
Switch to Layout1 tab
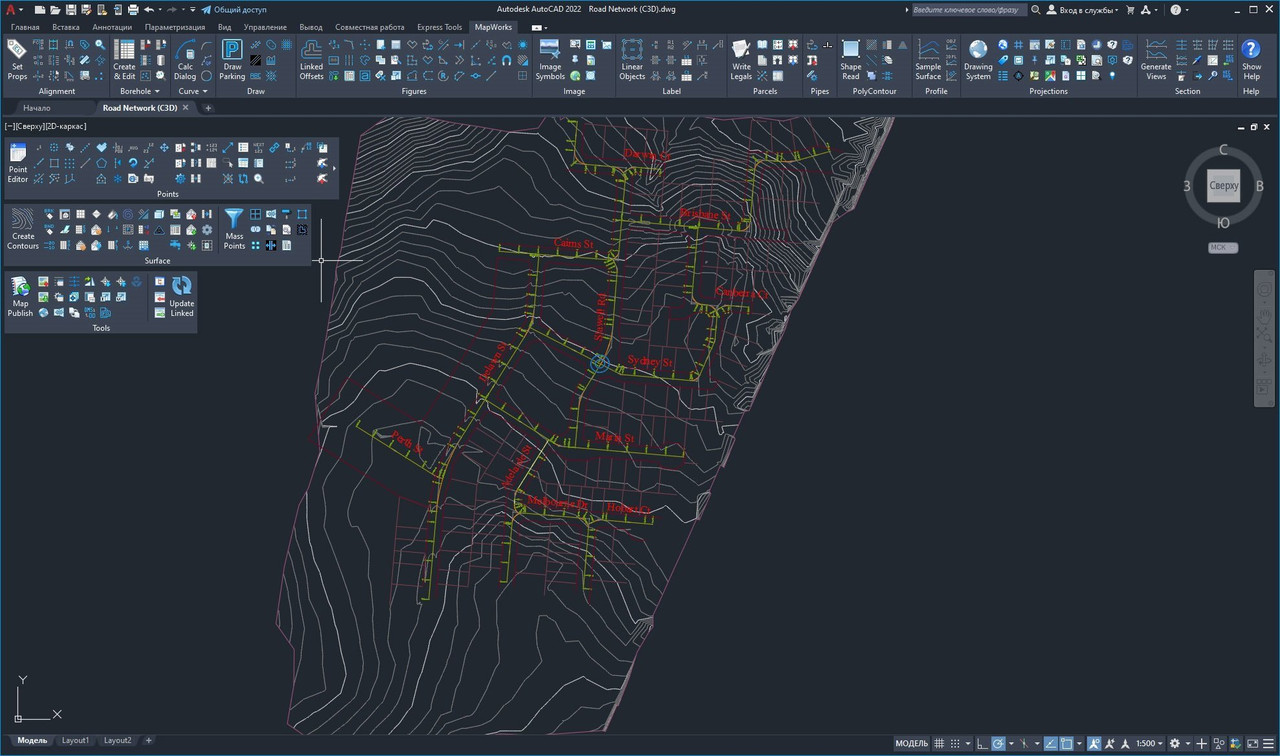pyautogui.click(x=75, y=741)
